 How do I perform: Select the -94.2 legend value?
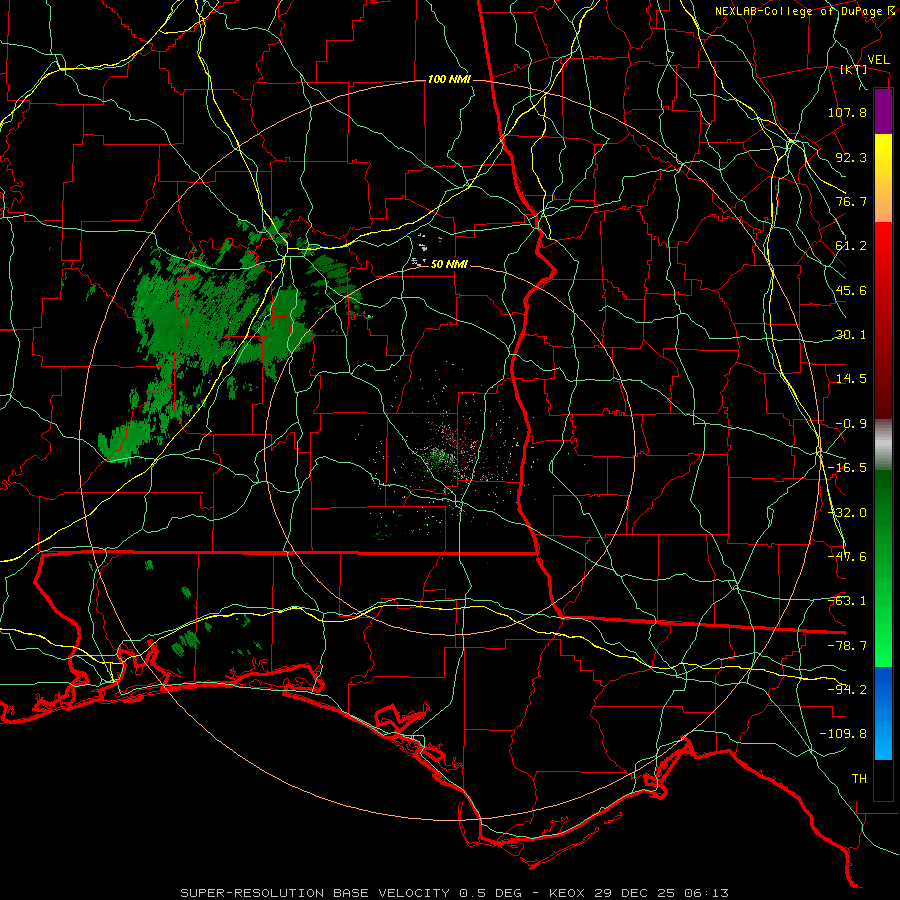click(x=847, y=690)
